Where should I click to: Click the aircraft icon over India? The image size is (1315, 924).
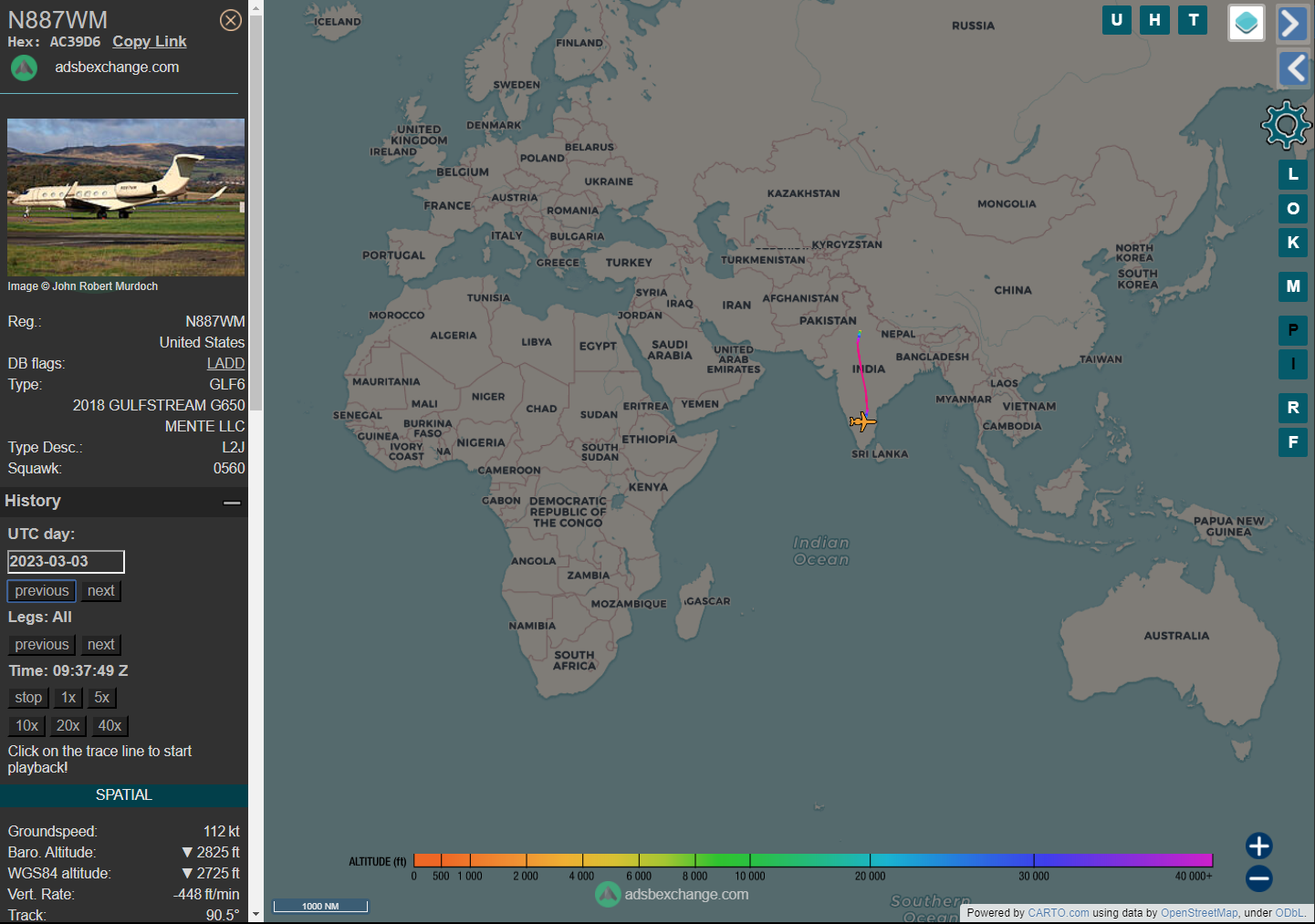point(862,421)
